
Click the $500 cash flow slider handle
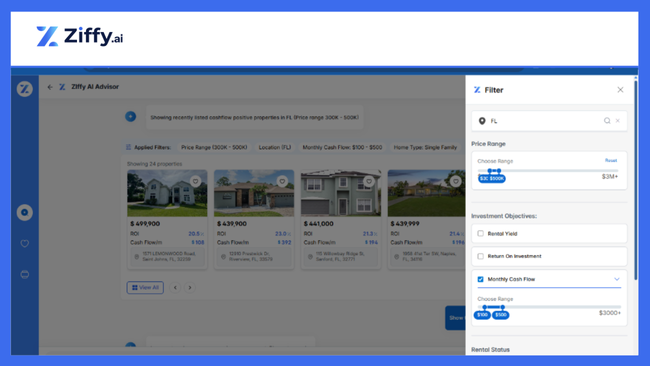pos(502,307)
